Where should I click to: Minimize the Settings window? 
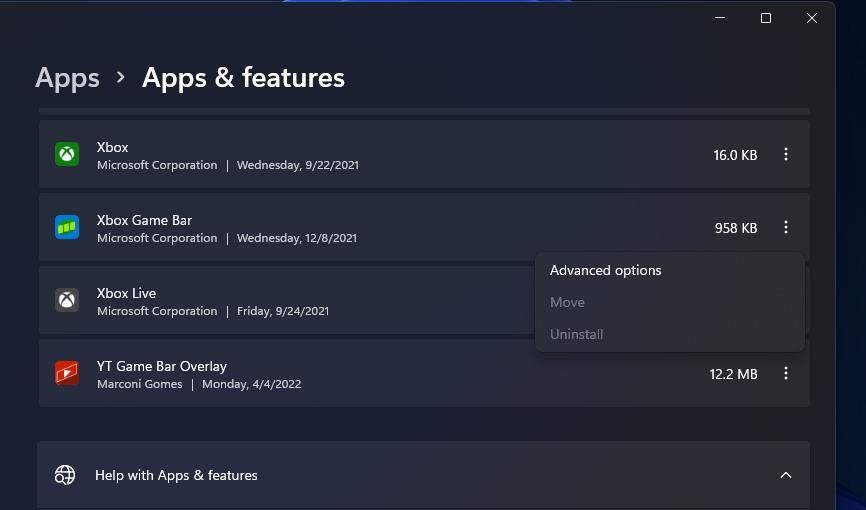pos(720,18)
